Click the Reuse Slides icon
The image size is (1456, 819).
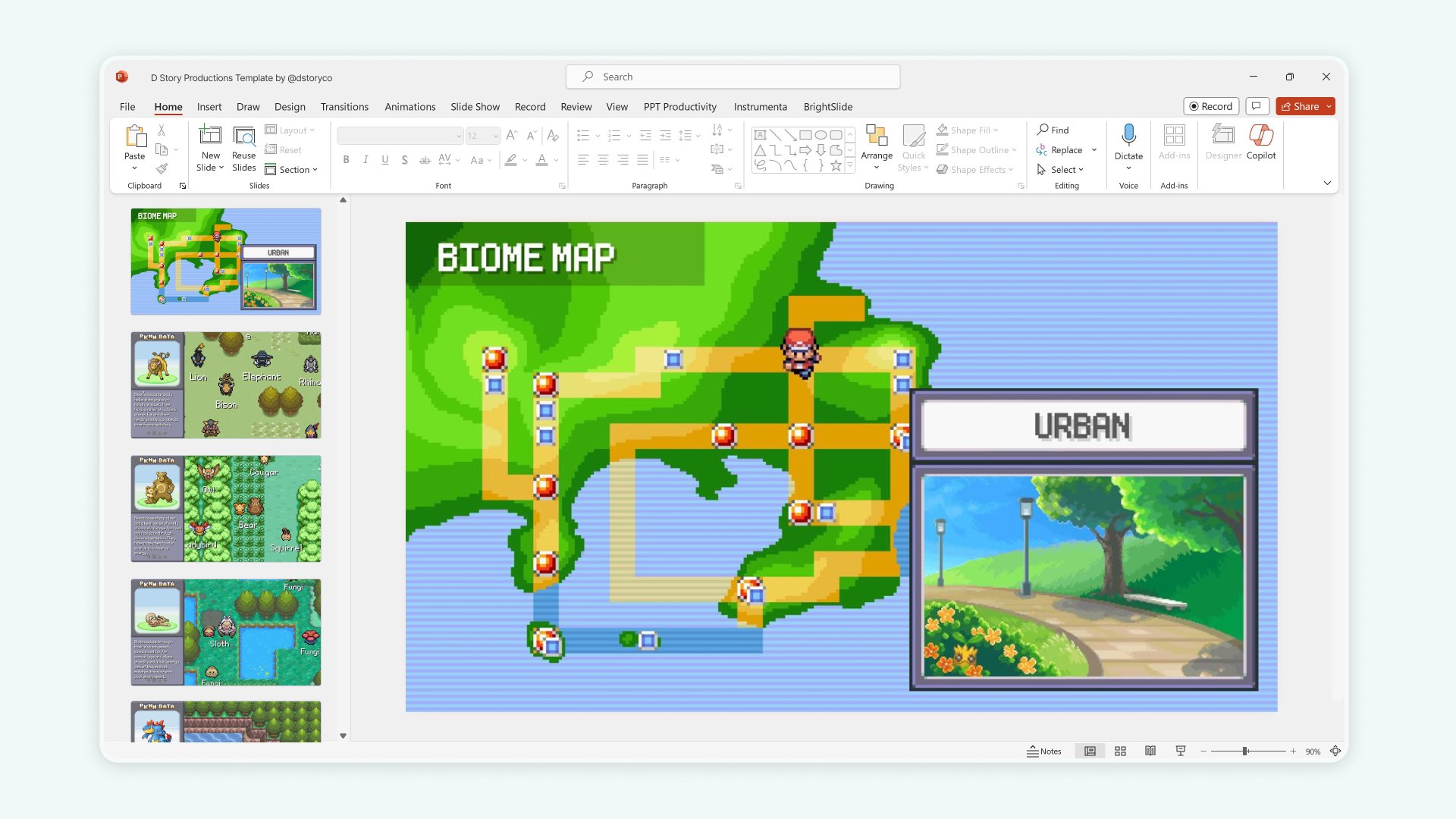pos(243,149)
